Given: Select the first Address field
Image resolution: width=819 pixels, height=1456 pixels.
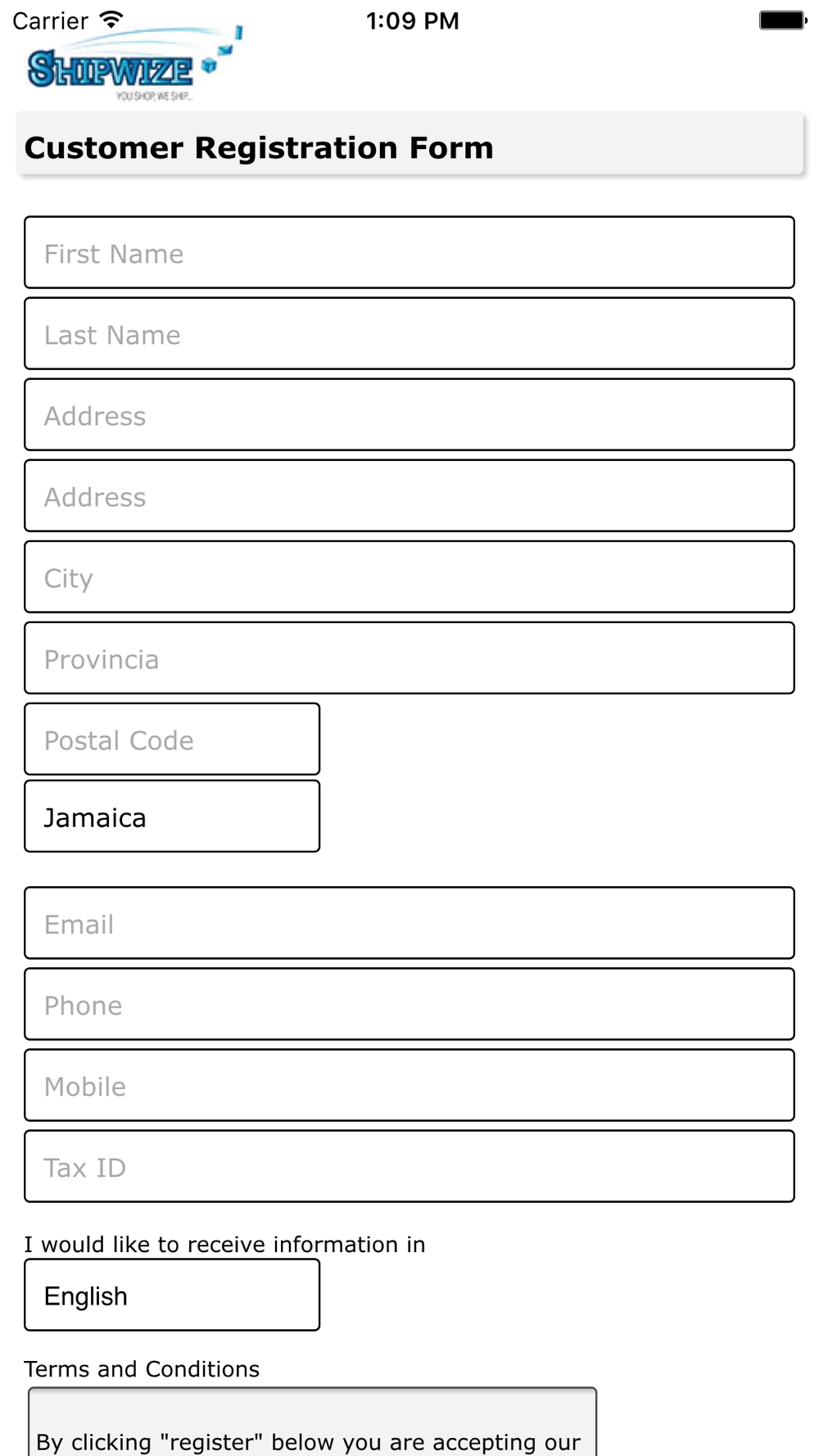Looking at the screenshot, I should click(409, 414).
